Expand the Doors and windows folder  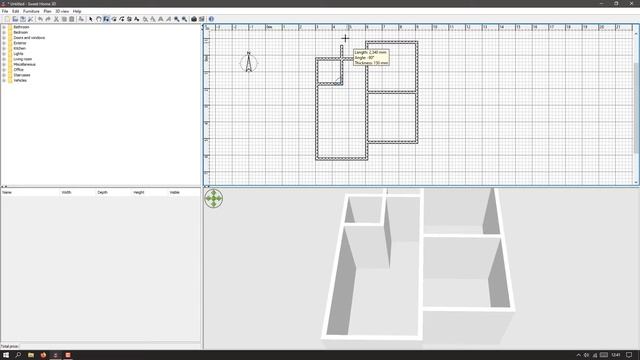(4, 38)
